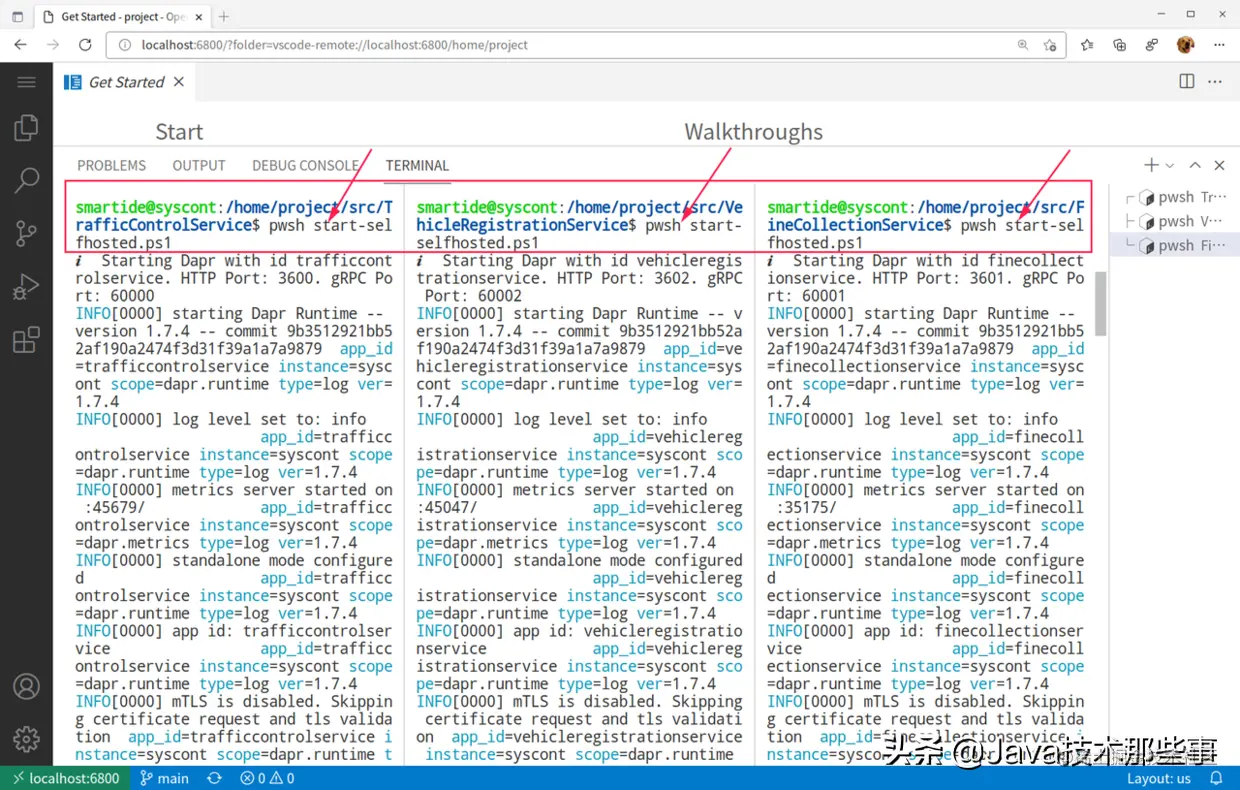
Task: Close the terminal panel
Action: (1219, 165)
